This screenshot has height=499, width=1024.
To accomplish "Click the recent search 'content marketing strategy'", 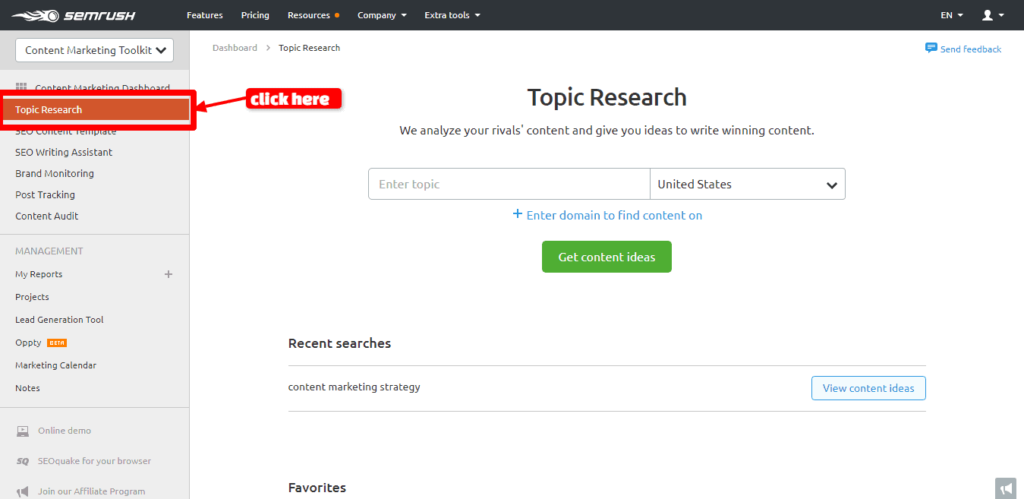I will (x=354, y=387).
